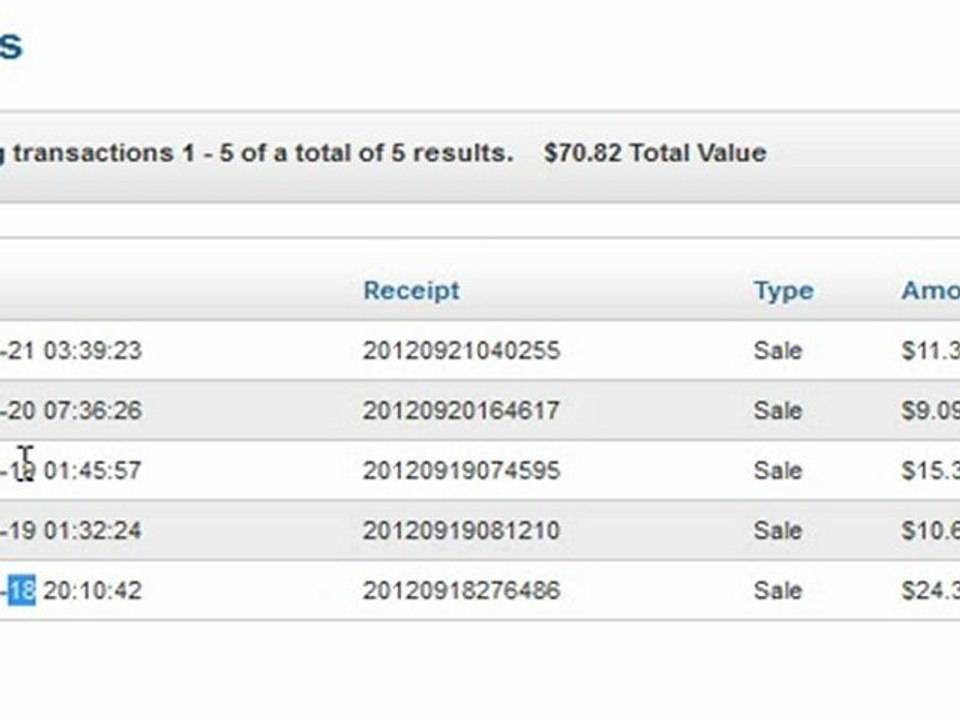Image resolution: width=960 pixels, height=720 pixels.
Task: Select receipt number 20120919074595
Action: [461, 470]
